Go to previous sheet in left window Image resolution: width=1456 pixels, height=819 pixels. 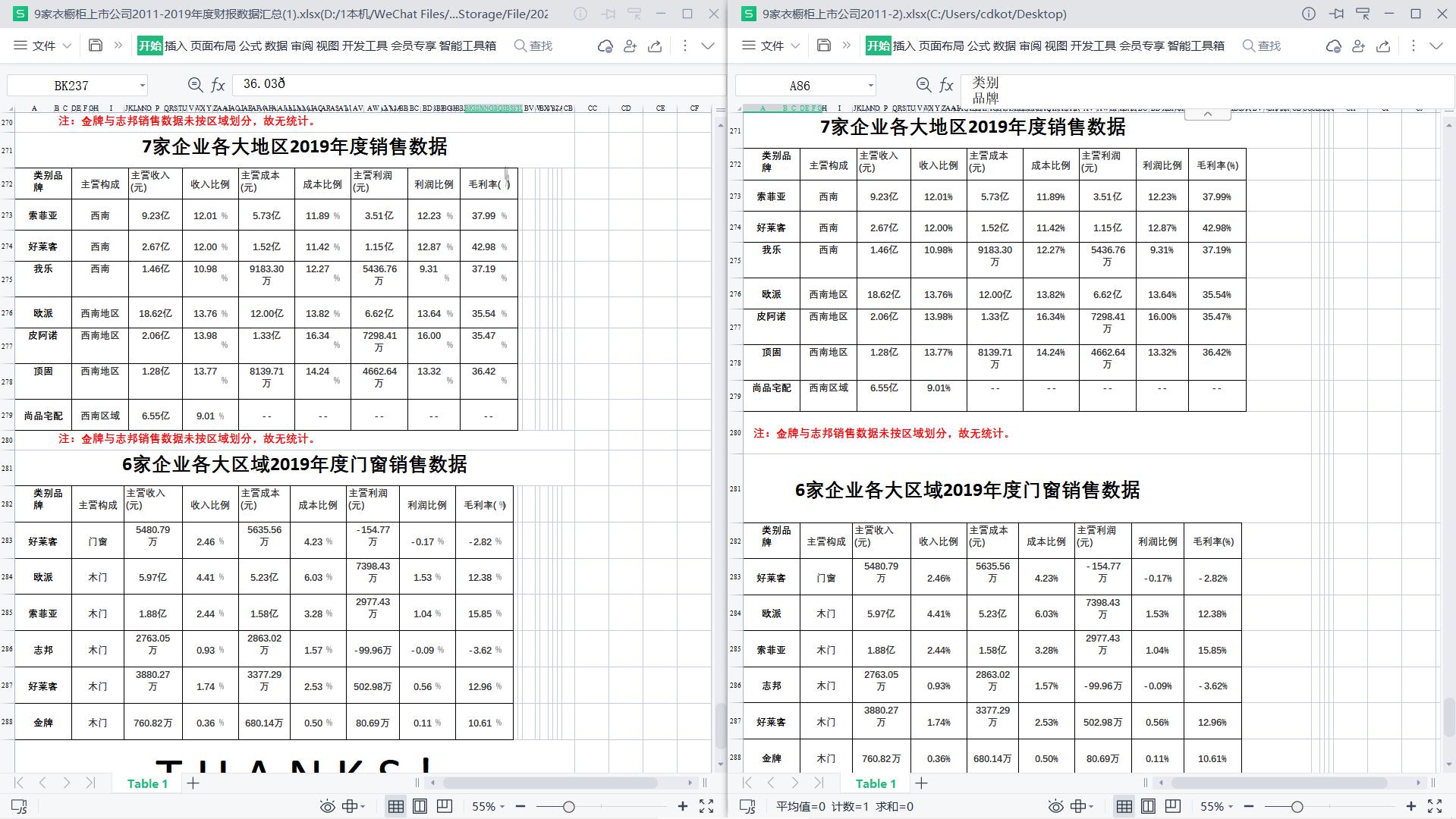[x=42, y=783]
